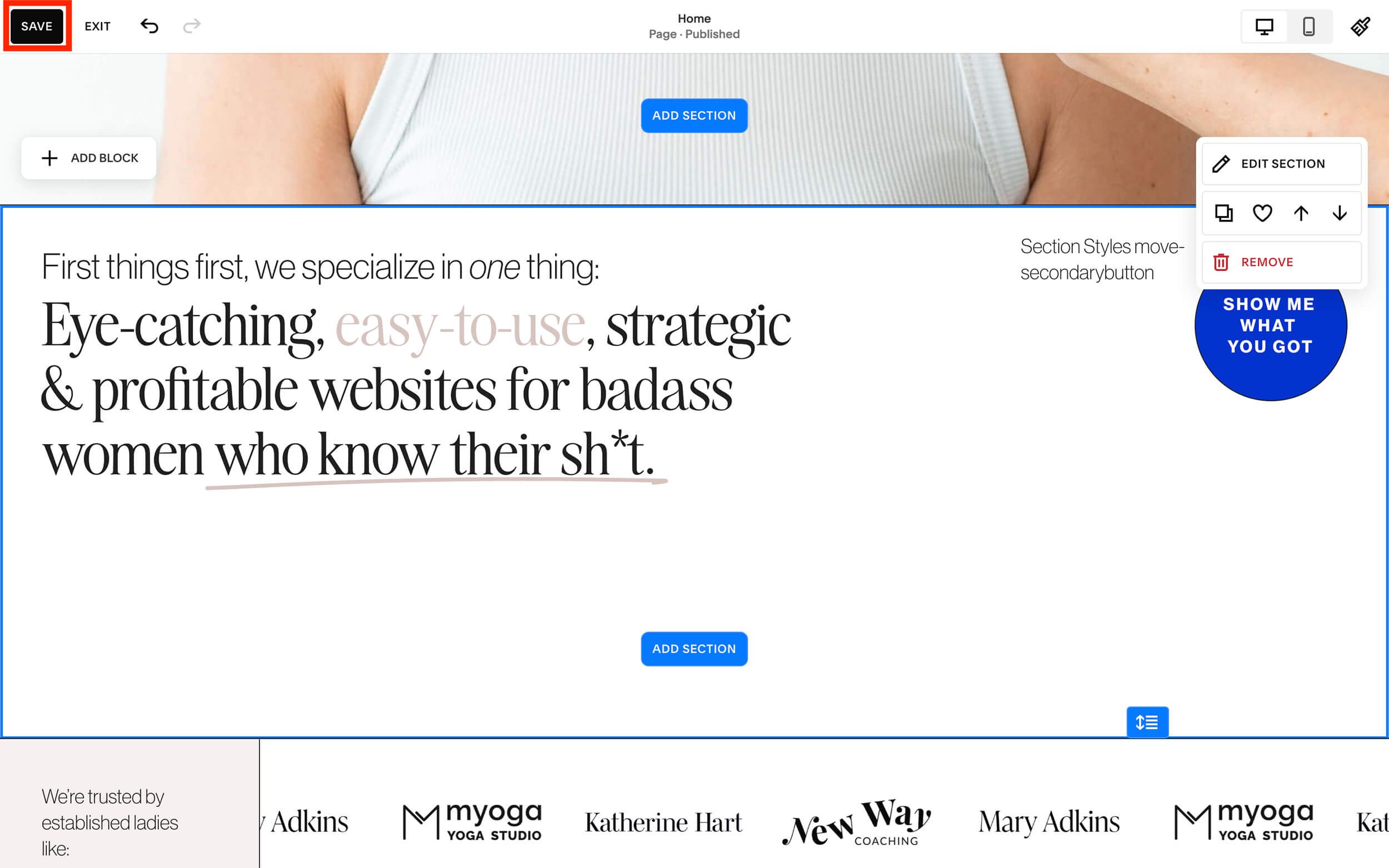Click Add Block button

[x=89, y=158]
